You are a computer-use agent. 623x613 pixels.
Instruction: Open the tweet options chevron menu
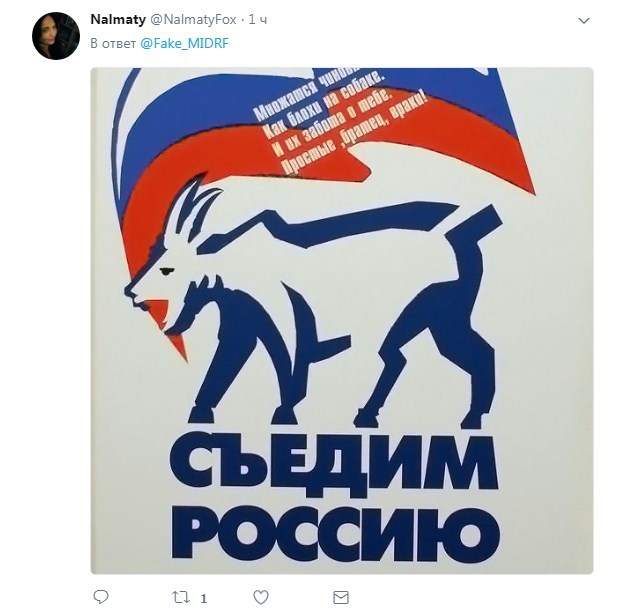pyautogui.click(x=584, y=21)
